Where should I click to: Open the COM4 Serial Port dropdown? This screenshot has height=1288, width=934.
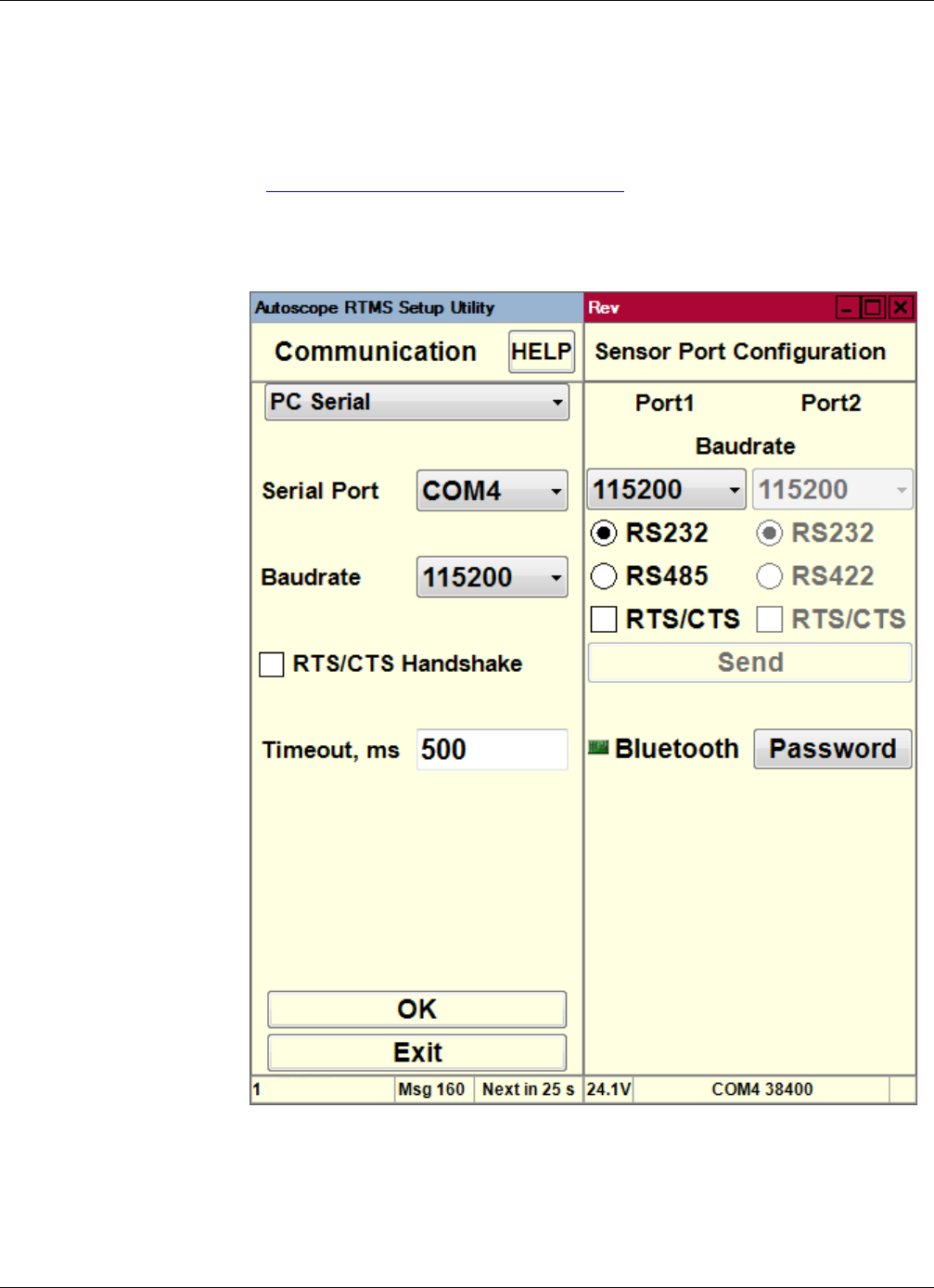coord(492,490)
